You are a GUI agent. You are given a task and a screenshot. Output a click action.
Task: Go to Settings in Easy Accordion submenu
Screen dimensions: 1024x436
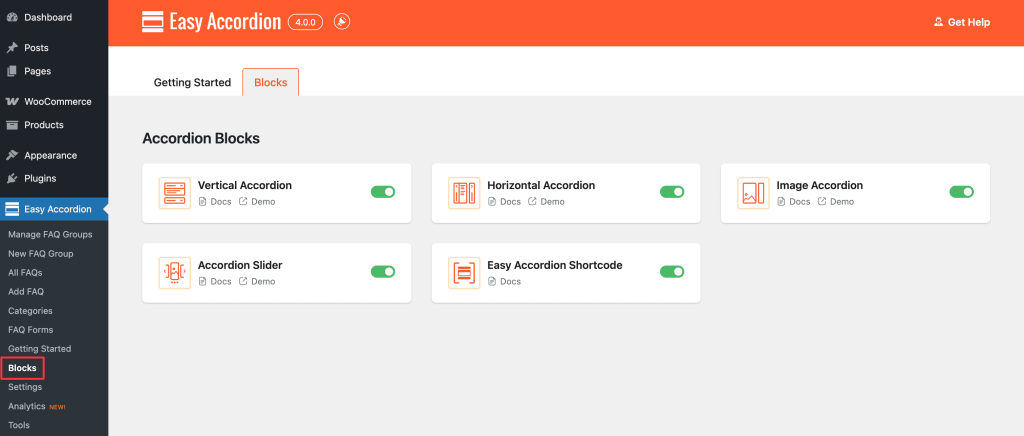click(25, 387)
